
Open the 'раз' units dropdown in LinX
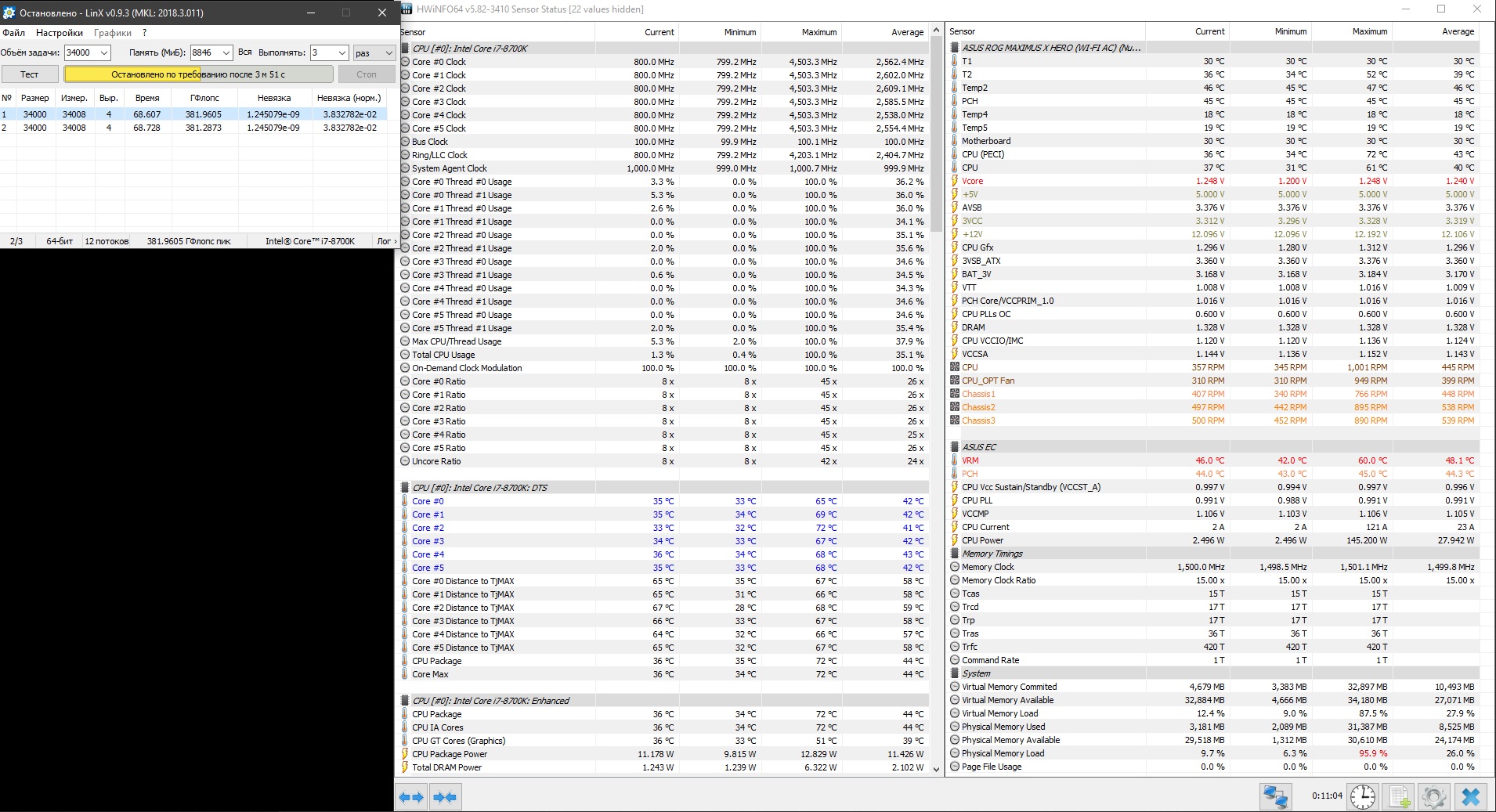pyautogui.click(x=374, y=52)
